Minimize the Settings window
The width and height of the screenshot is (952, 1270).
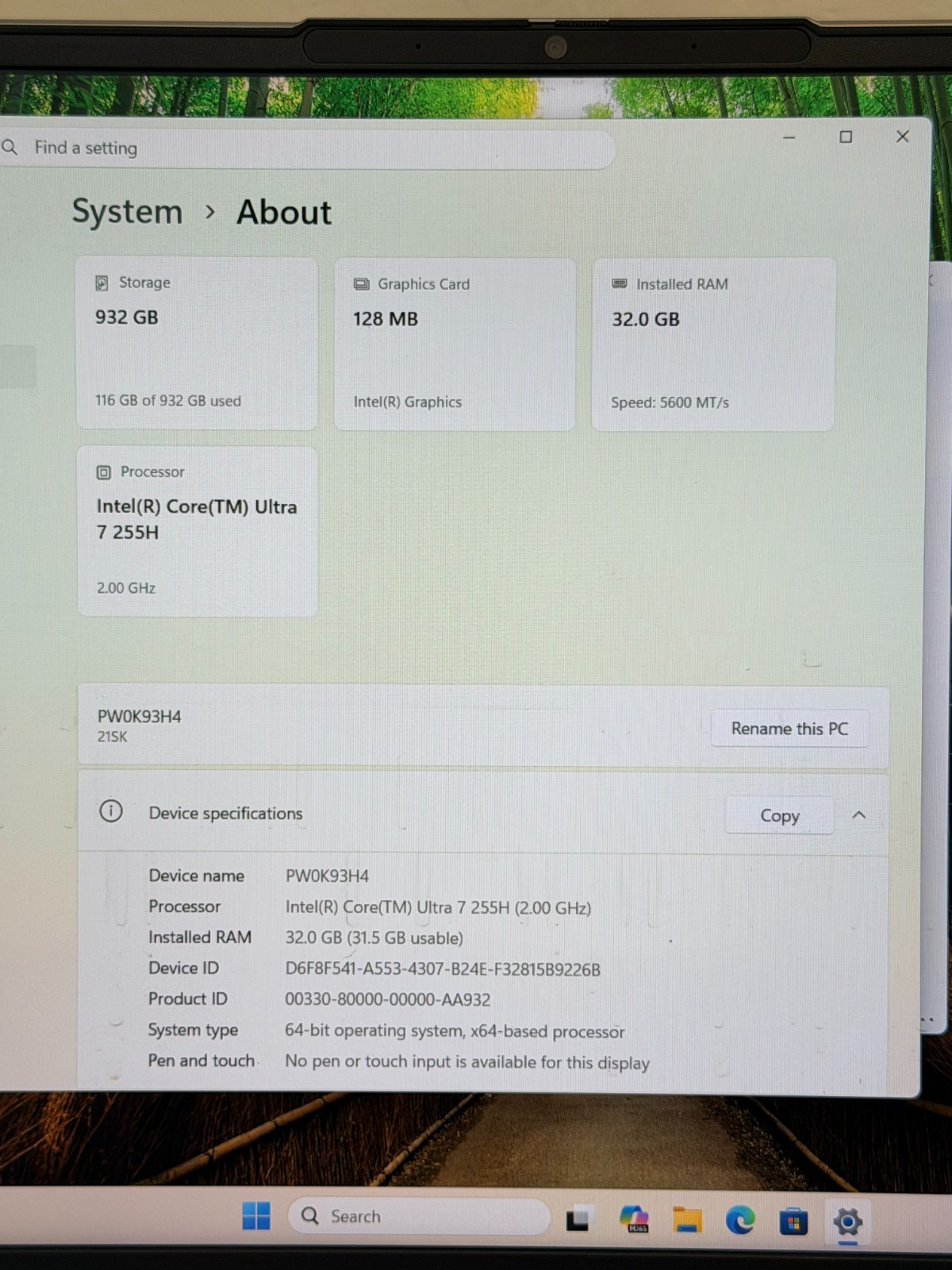(789, 137)
